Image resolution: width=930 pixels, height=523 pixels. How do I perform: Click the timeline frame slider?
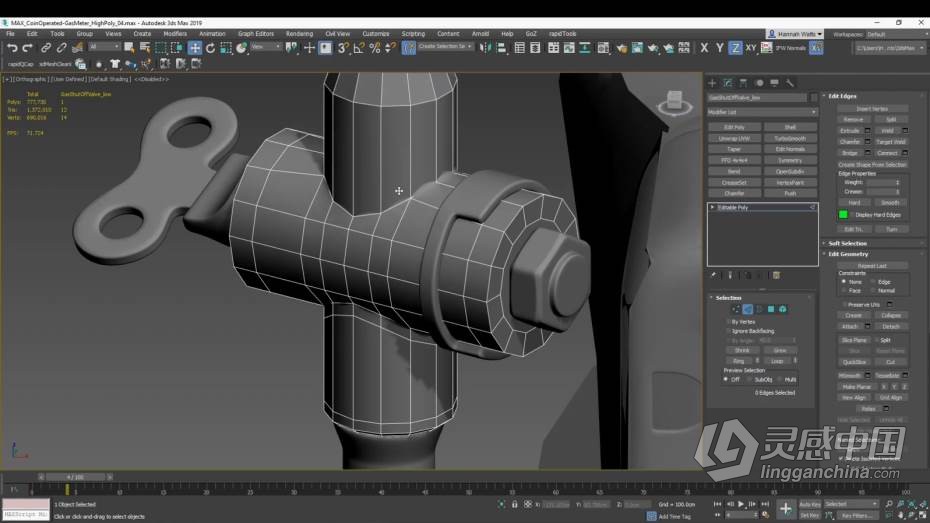(75, 477)
